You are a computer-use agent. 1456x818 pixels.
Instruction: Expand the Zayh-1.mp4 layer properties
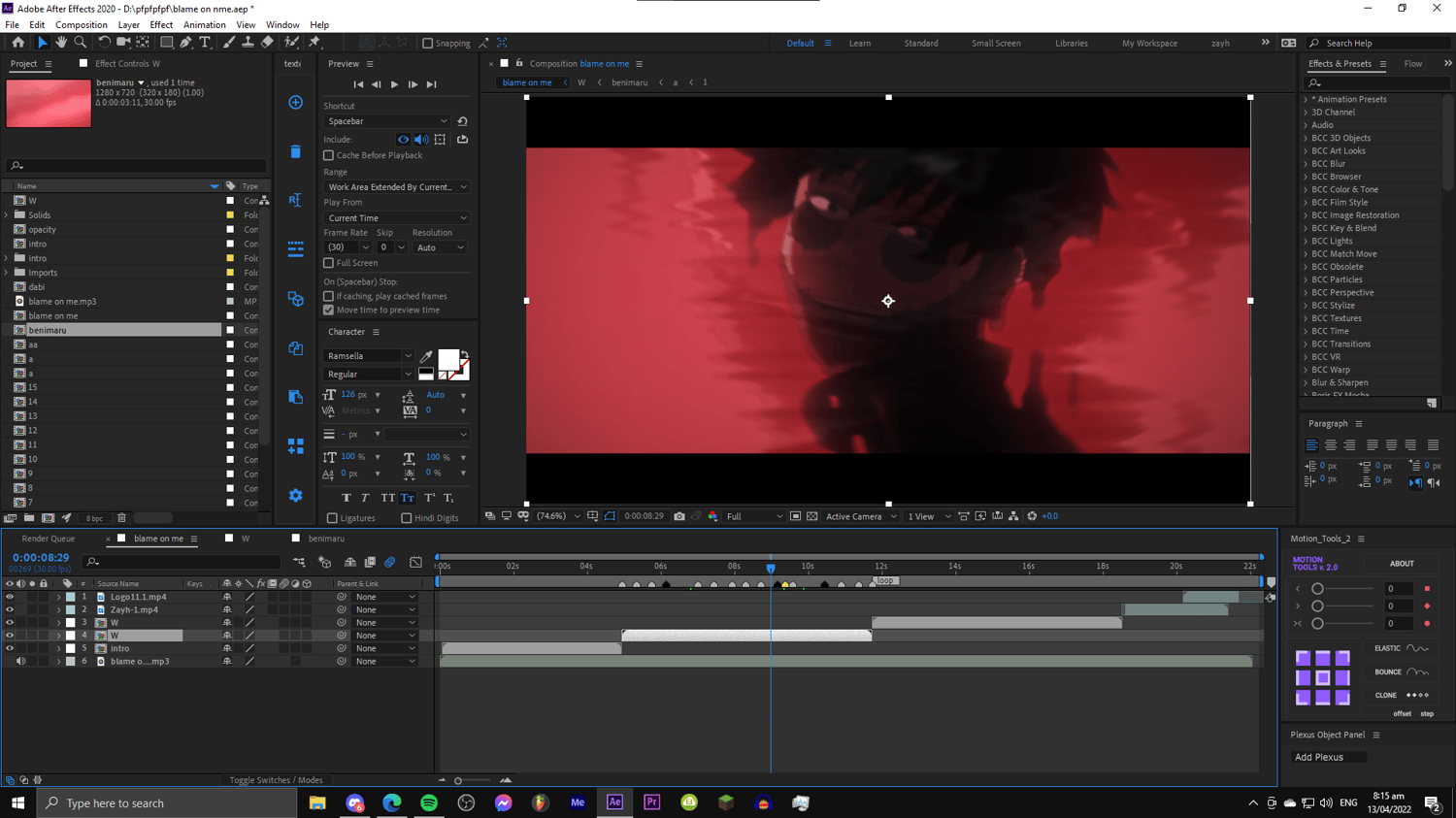point(58,610)
